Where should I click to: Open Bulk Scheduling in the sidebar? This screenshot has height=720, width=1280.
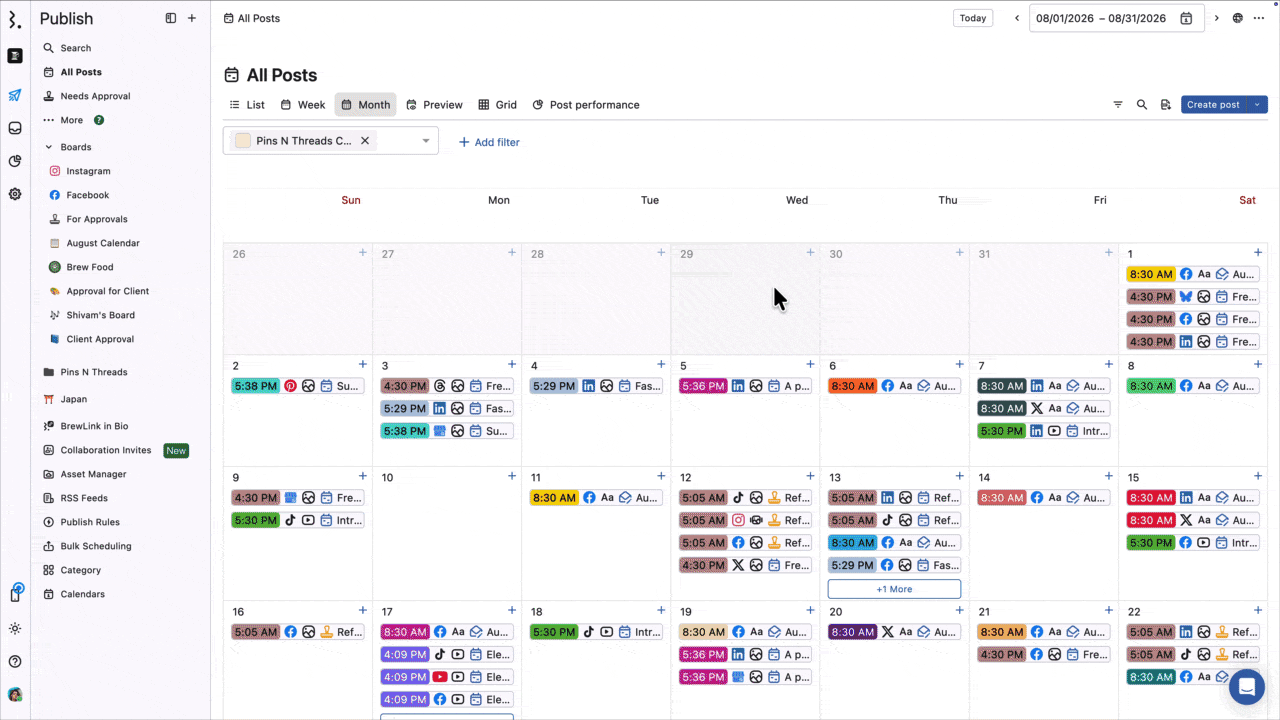click(96, 546)
